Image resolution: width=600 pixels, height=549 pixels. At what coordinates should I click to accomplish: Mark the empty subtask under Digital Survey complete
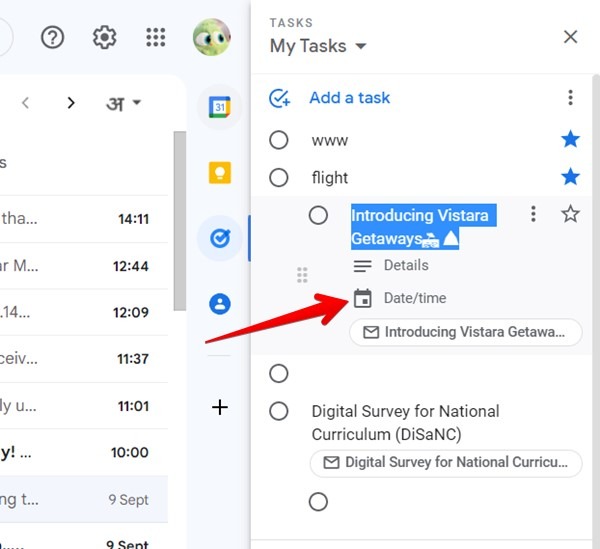(318, 502)
